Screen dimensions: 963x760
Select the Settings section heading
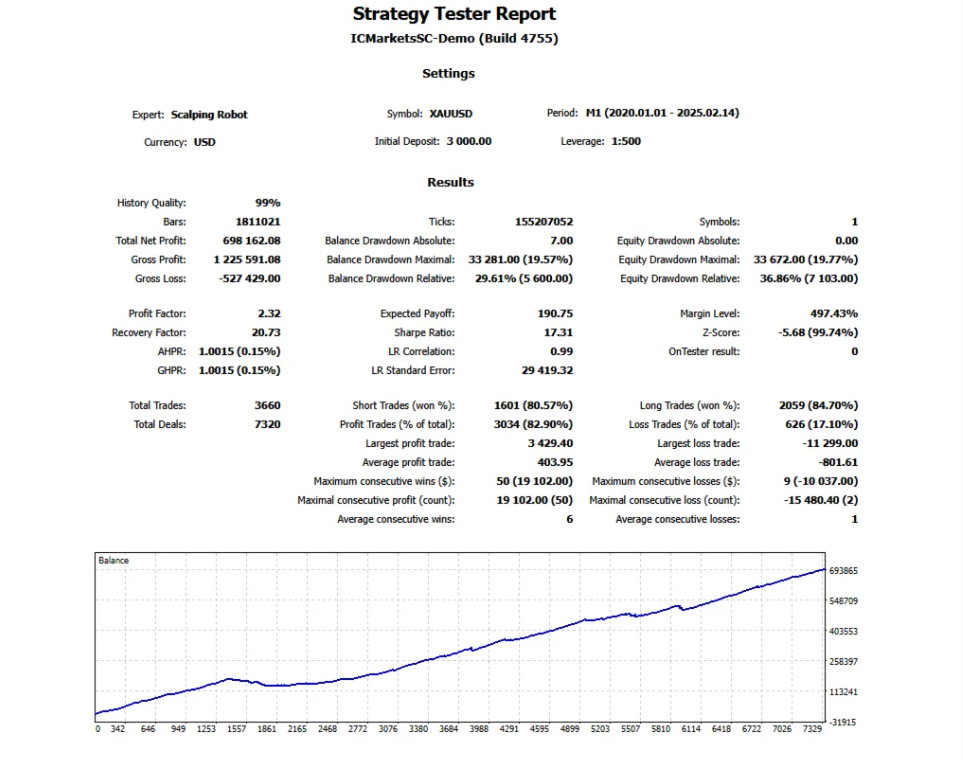pyautogui.click(x=448, y=73)
